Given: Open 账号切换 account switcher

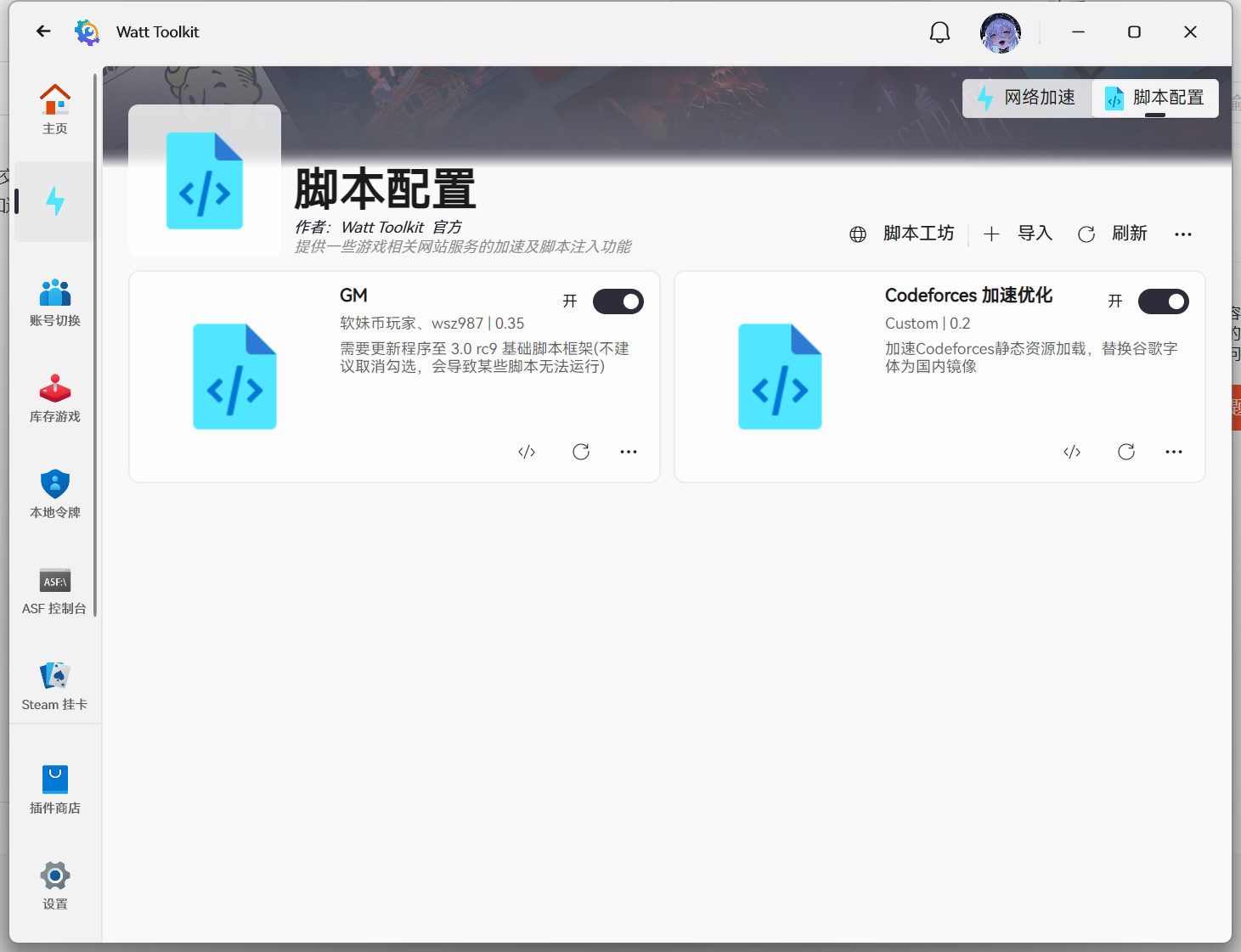Looking at the screenshot, I should point(55,303).
